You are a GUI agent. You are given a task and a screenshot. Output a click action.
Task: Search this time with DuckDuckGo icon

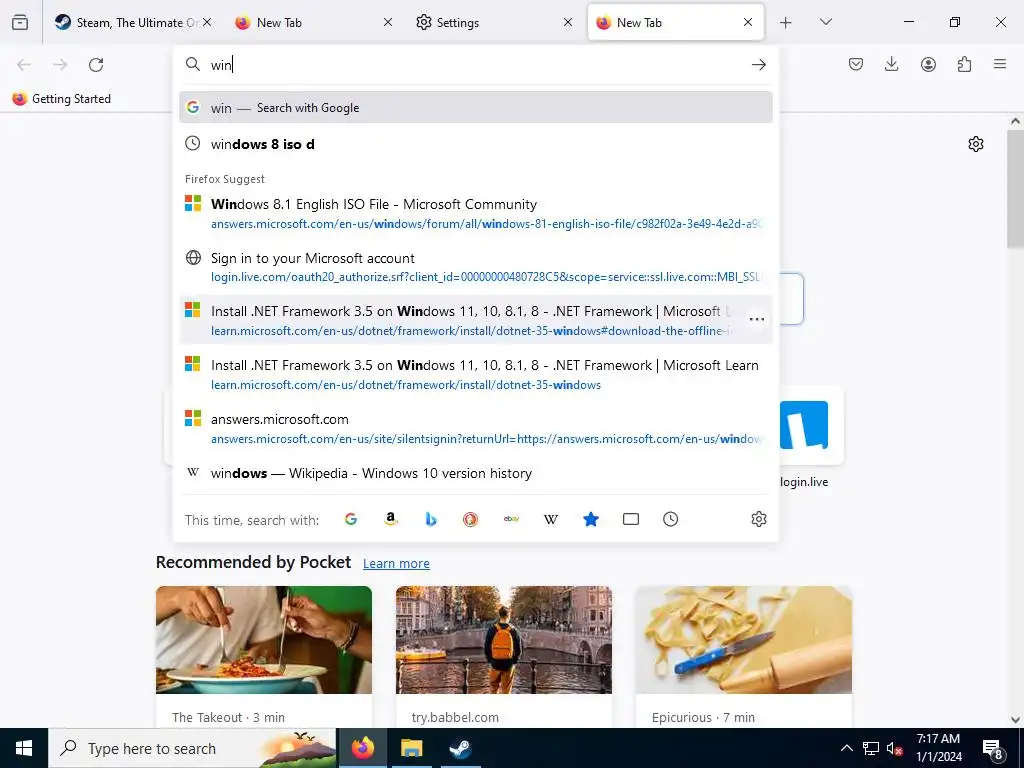click(x=470, y=519)
